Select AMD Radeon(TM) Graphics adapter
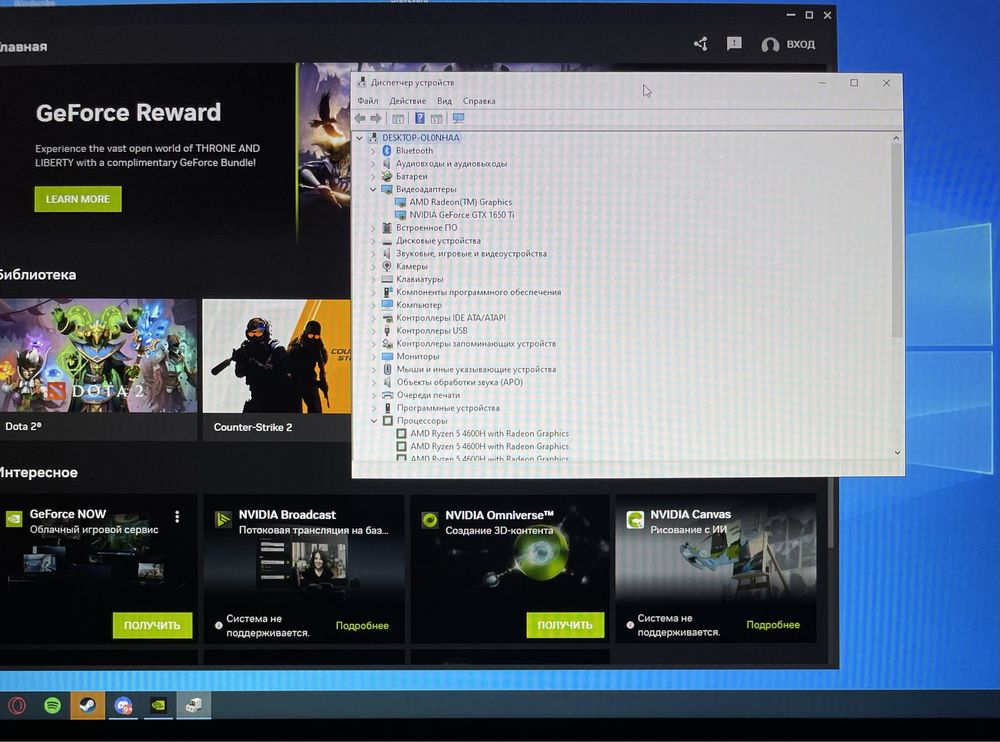Viewport: 1000px width, 742px height. 460,202
